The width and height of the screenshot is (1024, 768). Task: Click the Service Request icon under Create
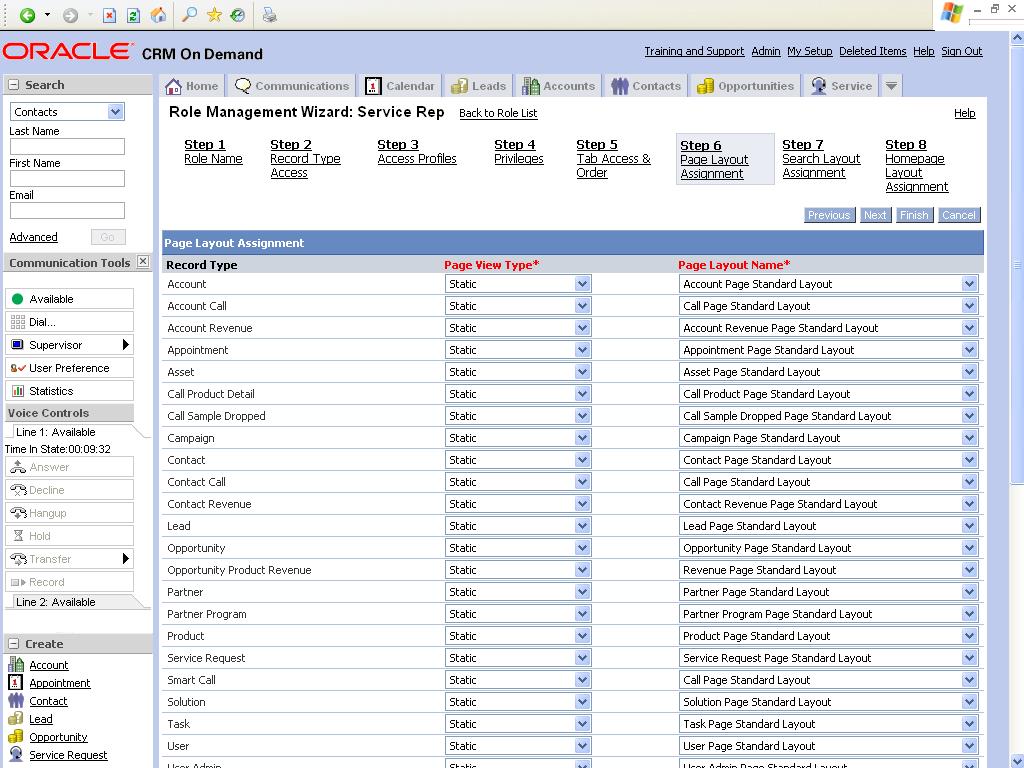click(16, 754)
